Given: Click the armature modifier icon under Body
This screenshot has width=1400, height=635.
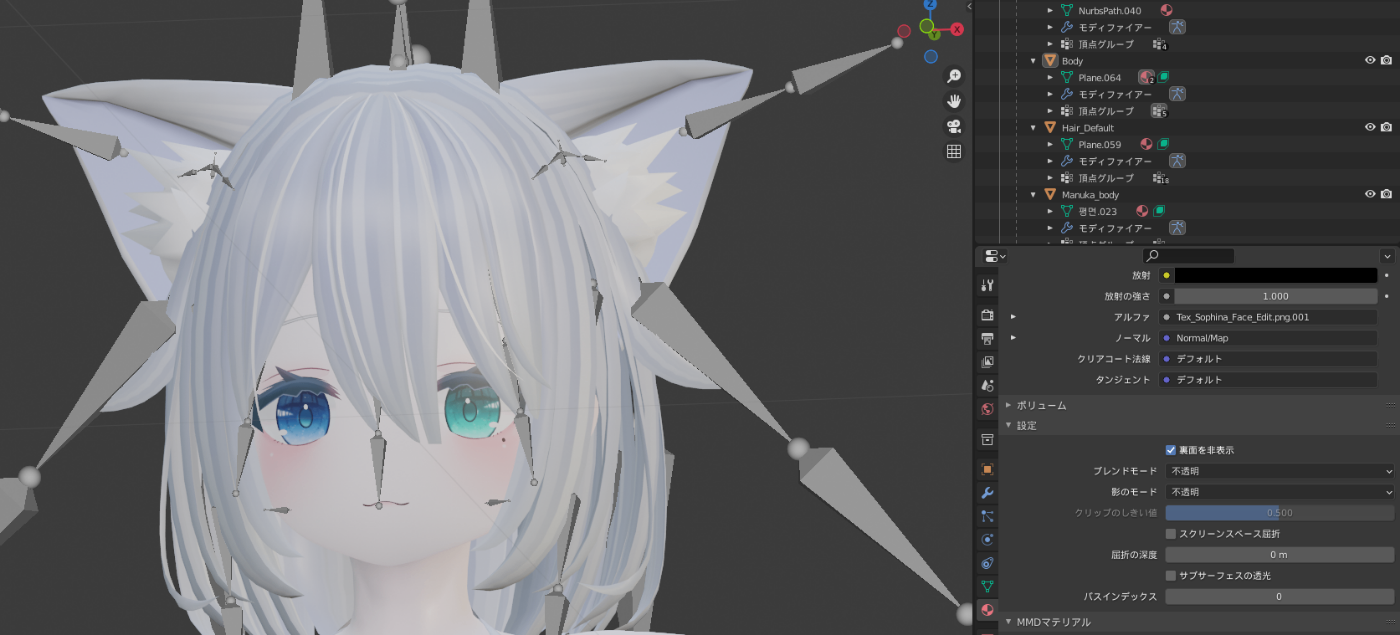Looking at the screenshot, I should [1178, 94].
